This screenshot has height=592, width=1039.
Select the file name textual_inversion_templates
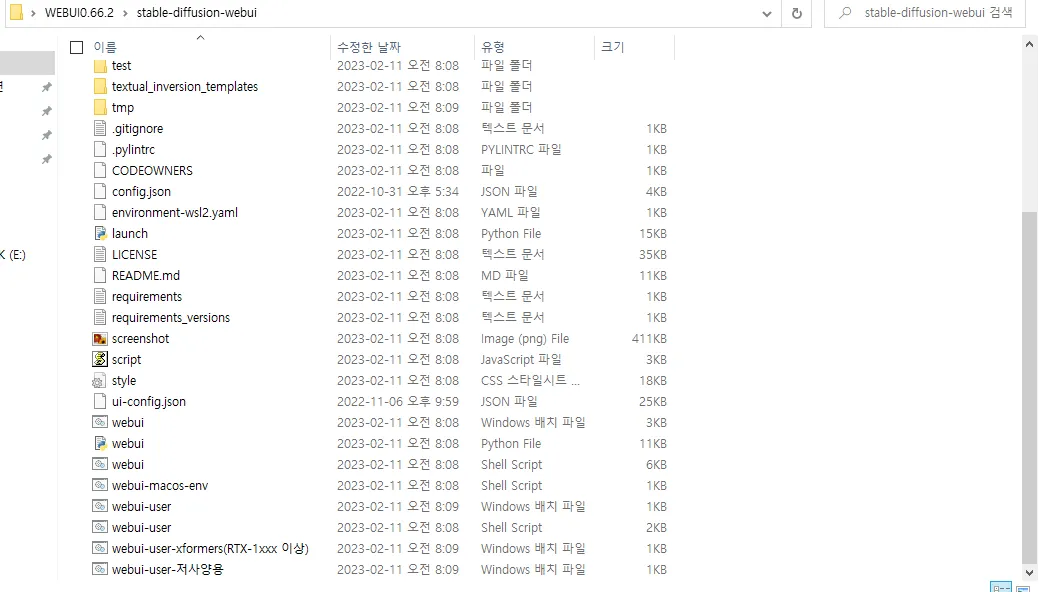click(x=185, y=87)
